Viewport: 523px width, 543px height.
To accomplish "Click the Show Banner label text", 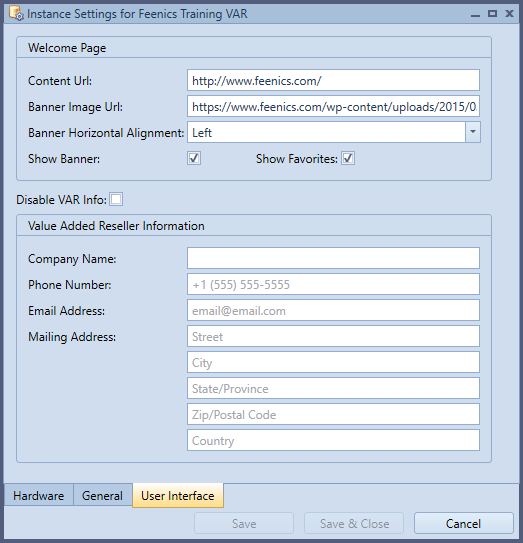I will 64,159.
